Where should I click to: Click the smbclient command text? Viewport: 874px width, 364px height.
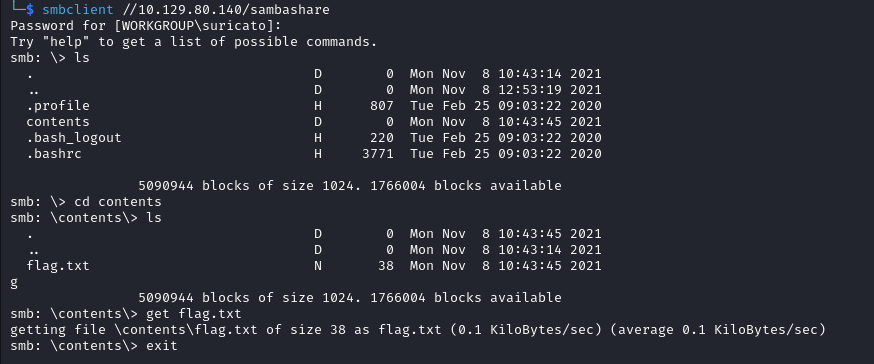click(x=77, y=9)
